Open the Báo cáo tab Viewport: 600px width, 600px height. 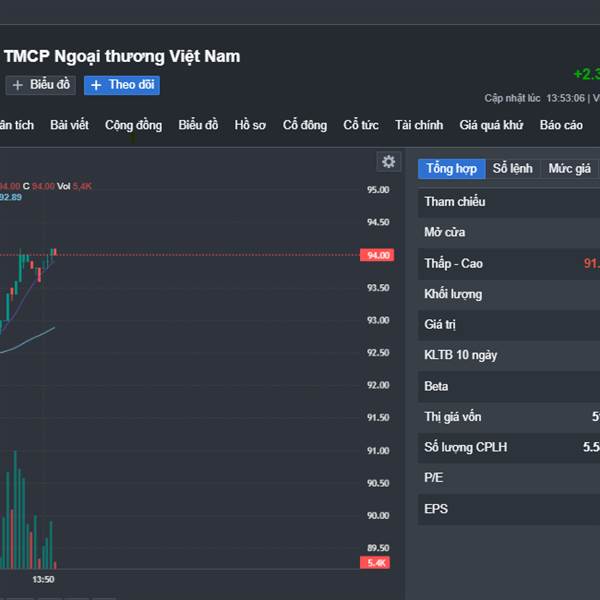click(561, 125)
